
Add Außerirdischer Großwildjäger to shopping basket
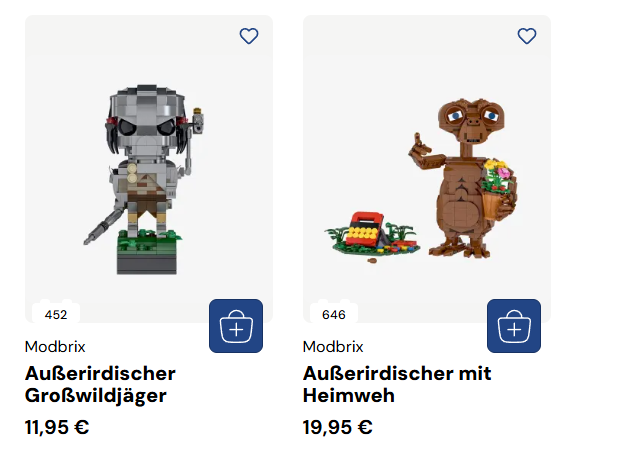[236, 326]
